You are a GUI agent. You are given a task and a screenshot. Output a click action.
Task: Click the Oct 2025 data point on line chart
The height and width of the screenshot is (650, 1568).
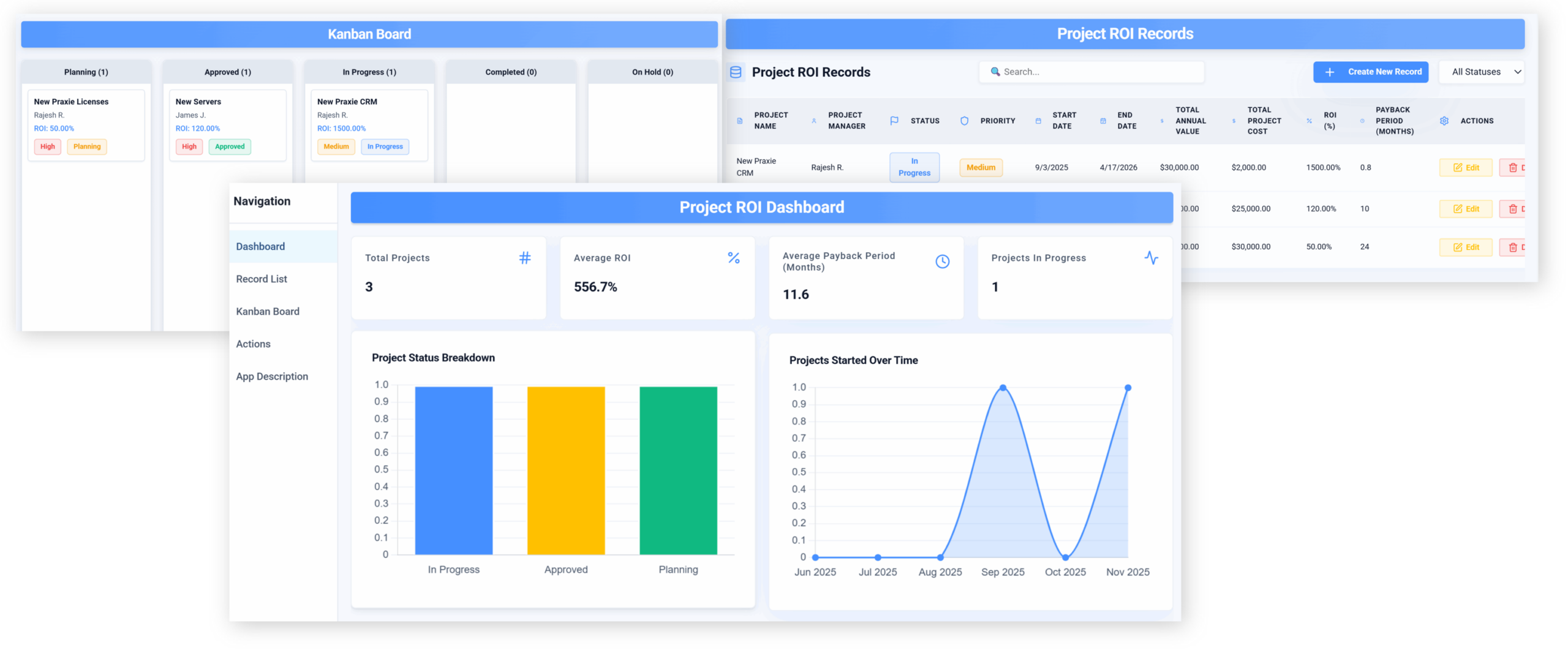pos(1066,558)
